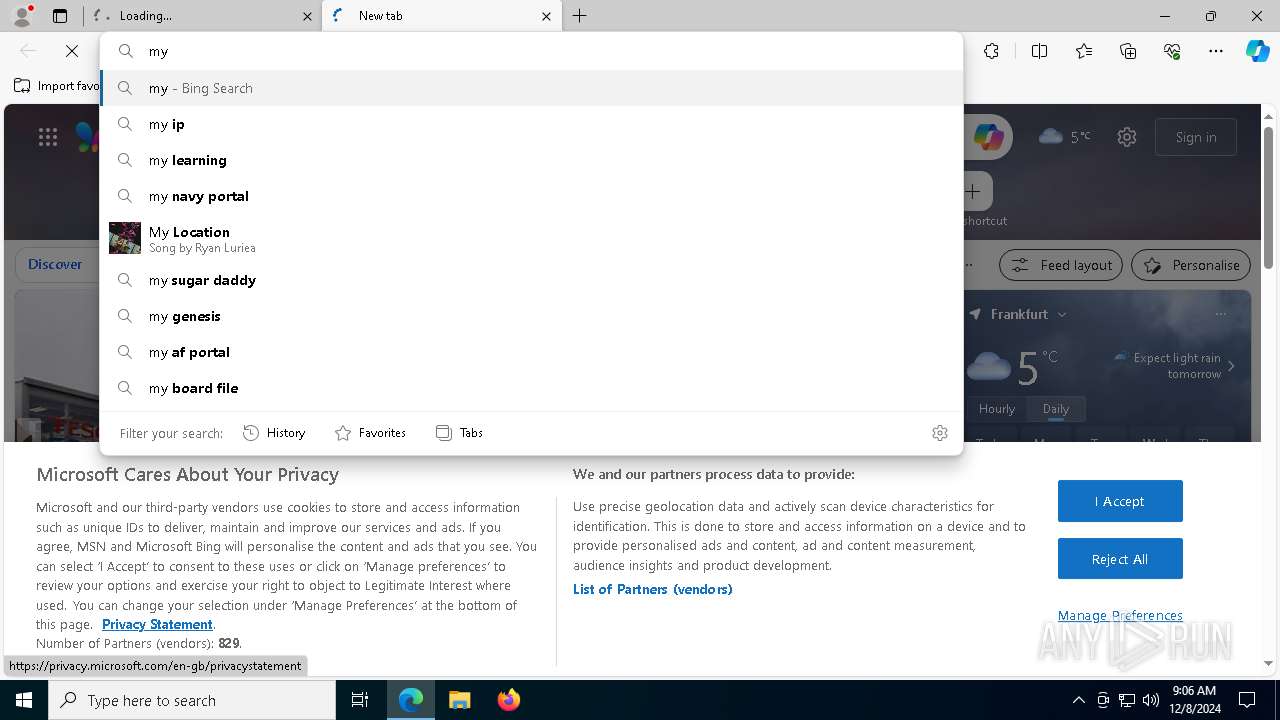This screenshot has height=720, width=1280.
Task: Switch weather view to Hourly
Action: pyautogui.click(x=997, y=408)
